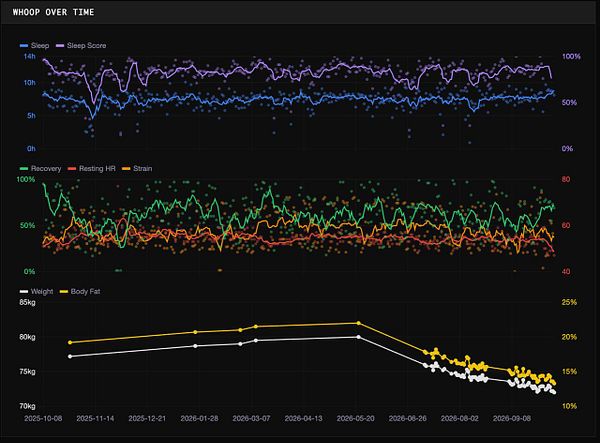The height and width of the screenshot is (443, 600).
Task: Click the 10h sleep axis label
Action: point(29,83)
